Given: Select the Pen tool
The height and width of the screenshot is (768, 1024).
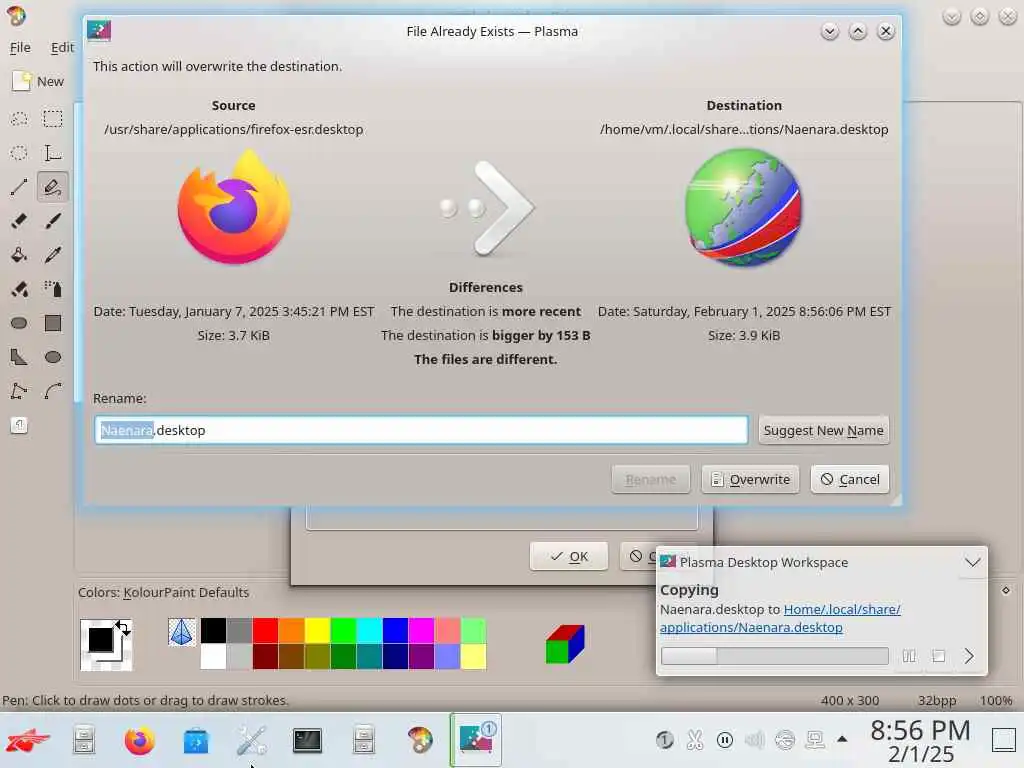Looking at the screenshot, I should tap(53, 187).
